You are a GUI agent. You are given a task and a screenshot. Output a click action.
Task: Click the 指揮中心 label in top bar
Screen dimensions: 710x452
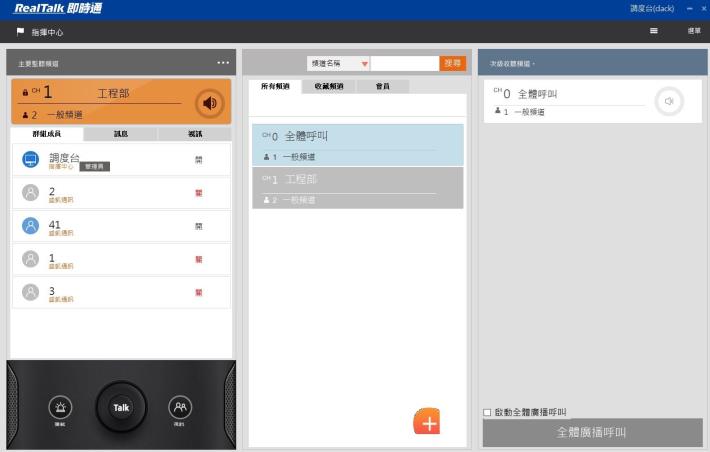(x=47, y=32)
